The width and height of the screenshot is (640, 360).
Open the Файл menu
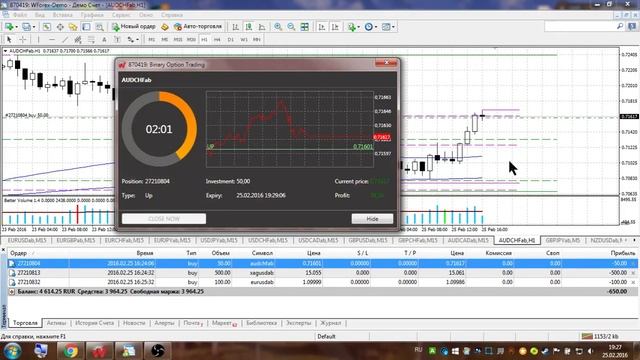click(20, 15)
